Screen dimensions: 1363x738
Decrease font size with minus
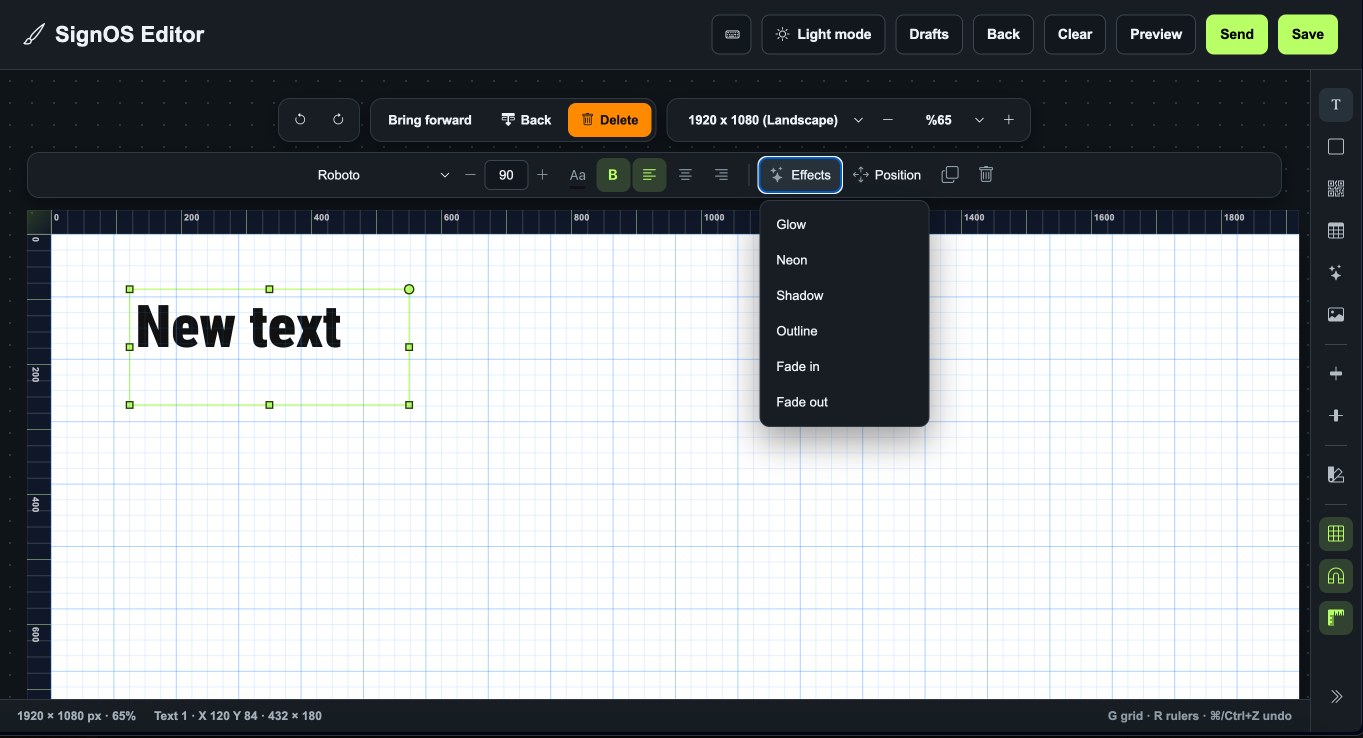click(x=471, y=175)
